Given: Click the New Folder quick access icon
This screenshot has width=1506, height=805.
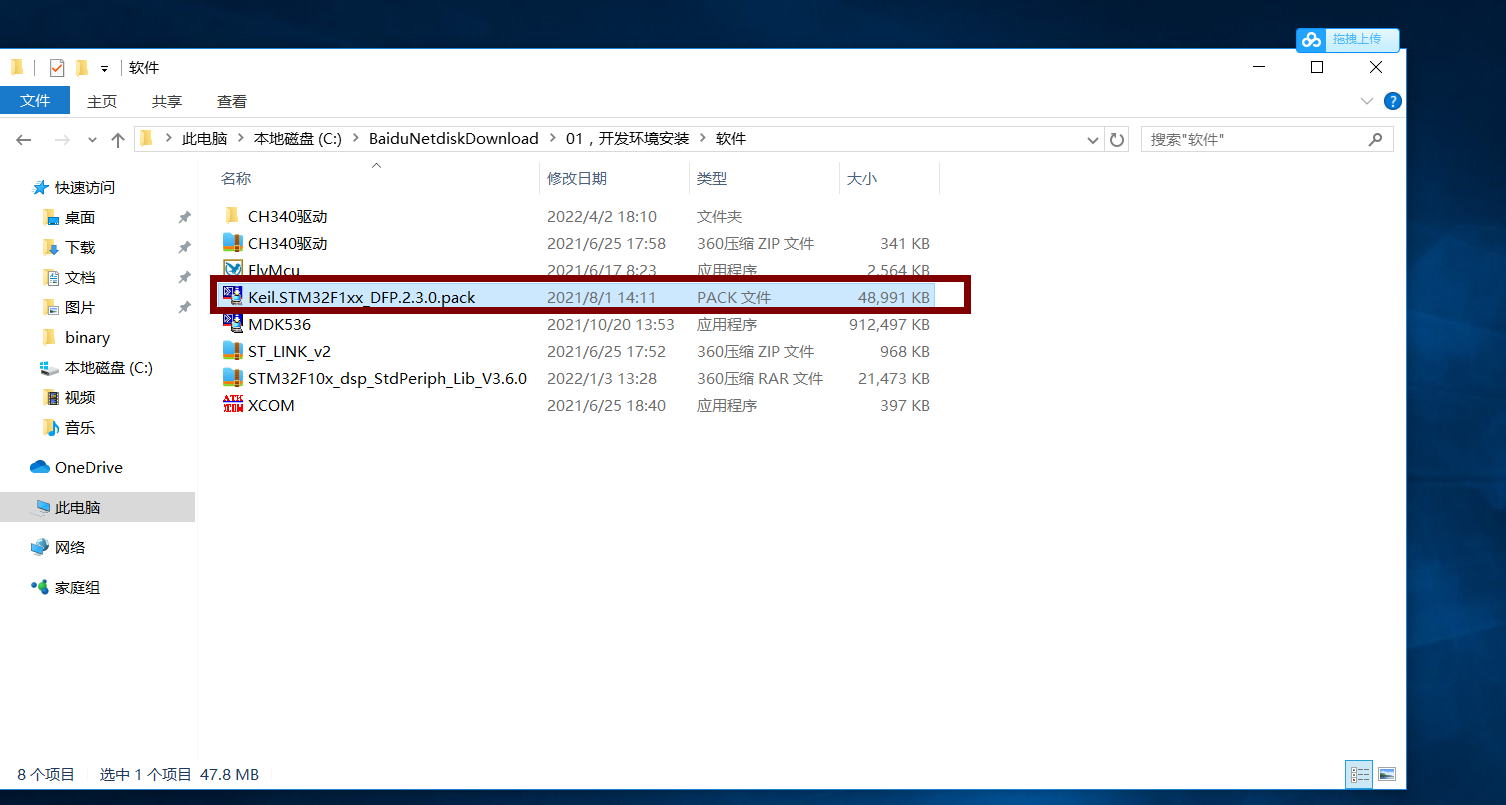Looking at the screenshot, I should [82, 68].
